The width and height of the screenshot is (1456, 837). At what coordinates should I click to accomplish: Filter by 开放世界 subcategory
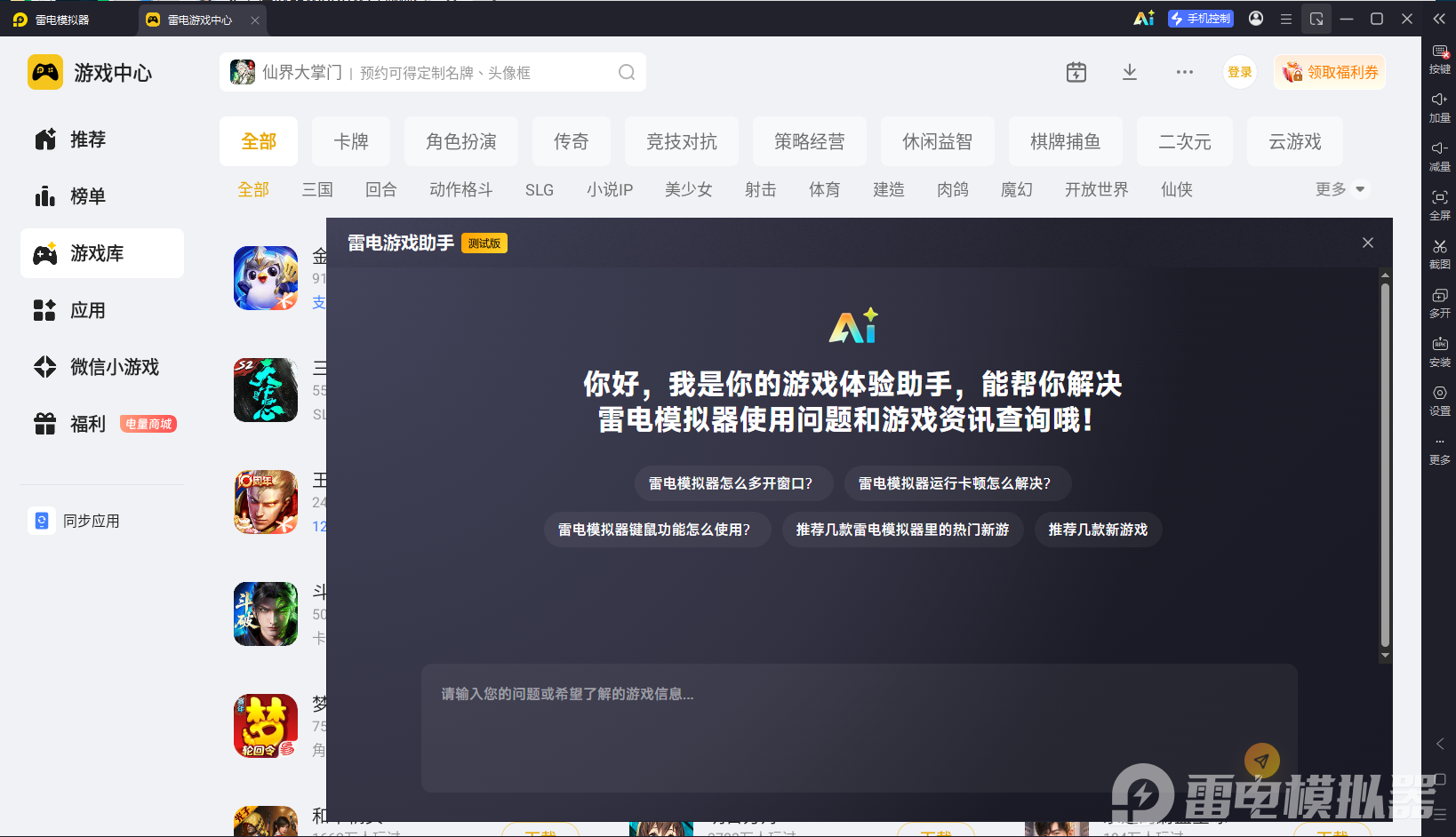click(1097, 189)
